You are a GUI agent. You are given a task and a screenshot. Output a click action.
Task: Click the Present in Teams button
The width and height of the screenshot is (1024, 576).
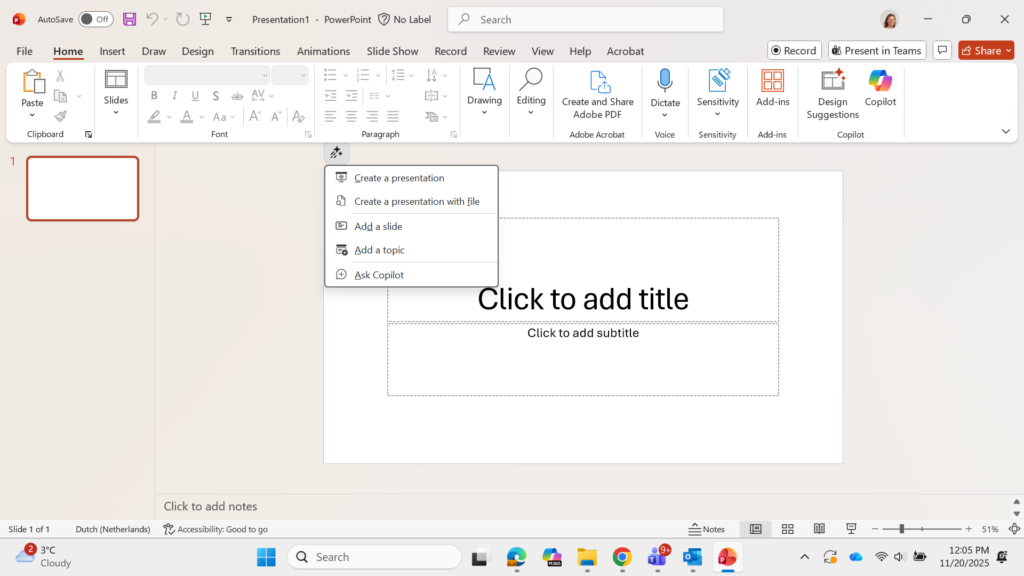pyautogui.click(x=876, y=50)
